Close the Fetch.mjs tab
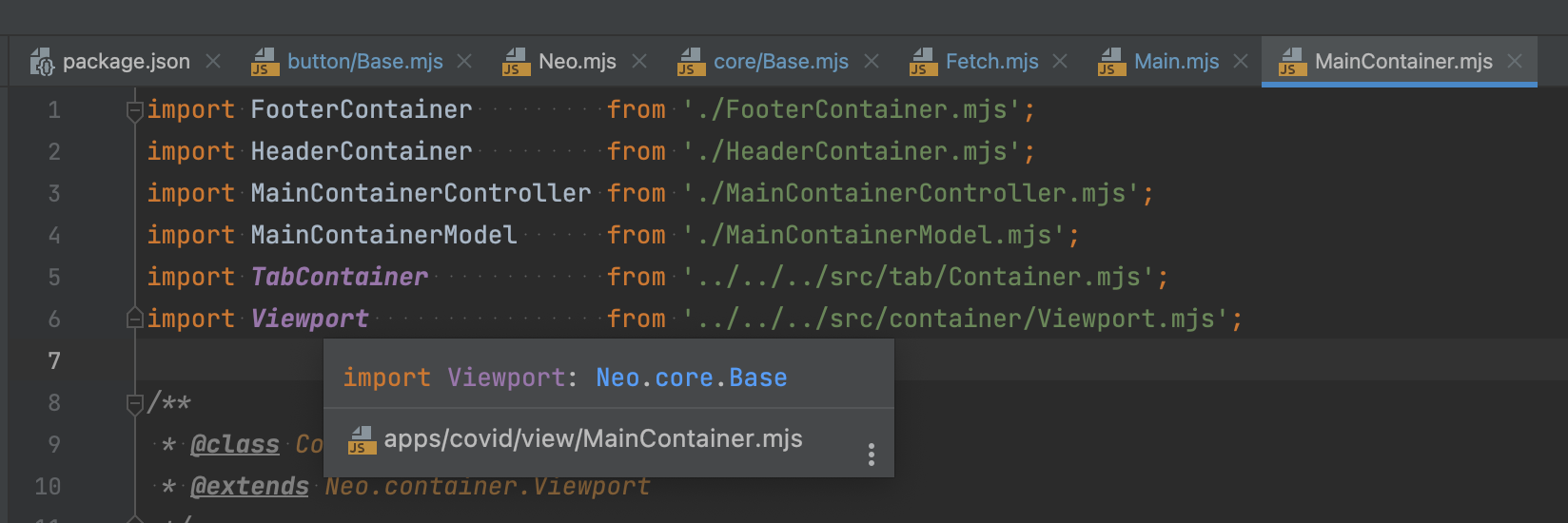Viewport: 1568px width, 523px height. pyautogui.click(x=1060, y=62)
